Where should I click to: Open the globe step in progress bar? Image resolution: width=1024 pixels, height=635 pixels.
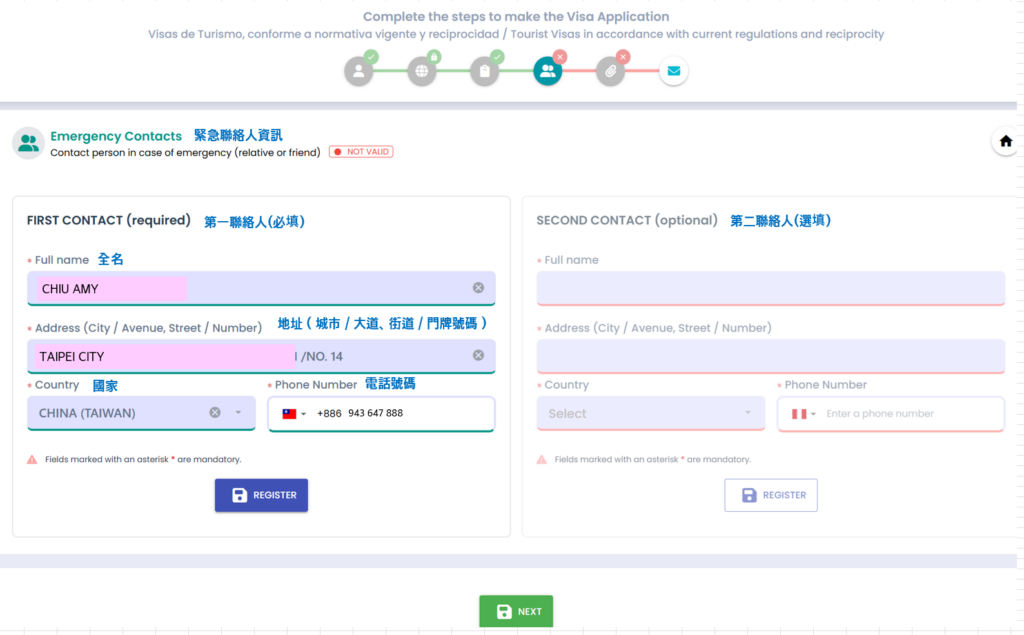tap(422, 72)
